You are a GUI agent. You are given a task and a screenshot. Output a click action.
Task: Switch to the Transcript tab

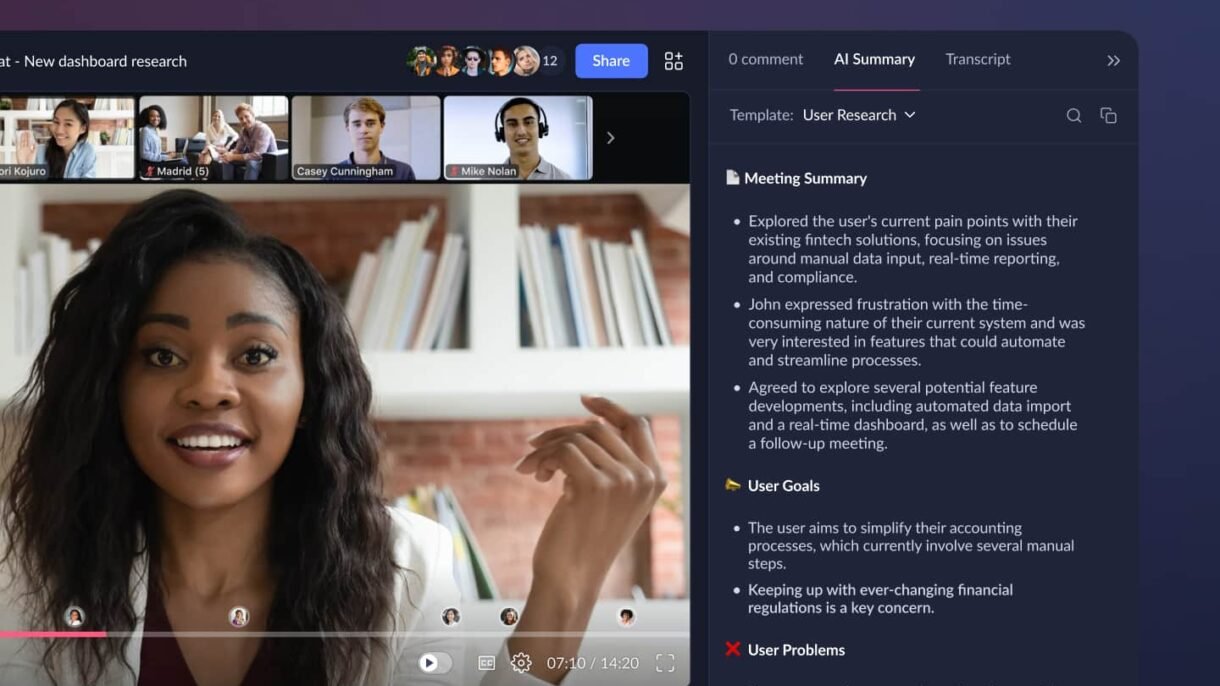(x=978, y=59)
